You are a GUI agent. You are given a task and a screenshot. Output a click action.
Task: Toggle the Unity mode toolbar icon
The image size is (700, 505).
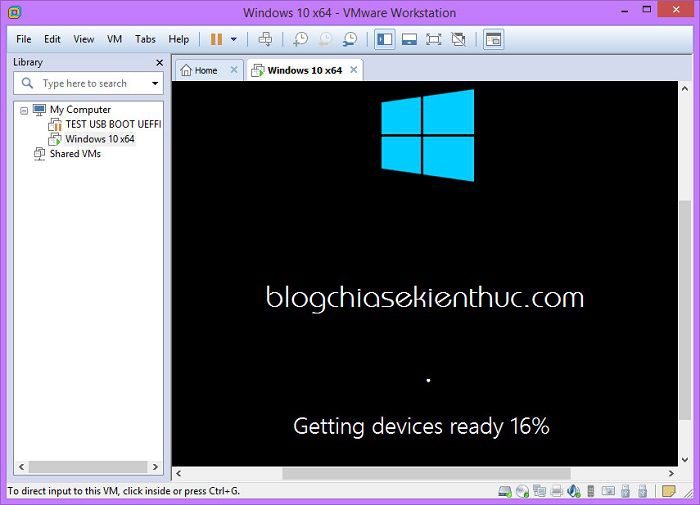[x=458, y=39]
